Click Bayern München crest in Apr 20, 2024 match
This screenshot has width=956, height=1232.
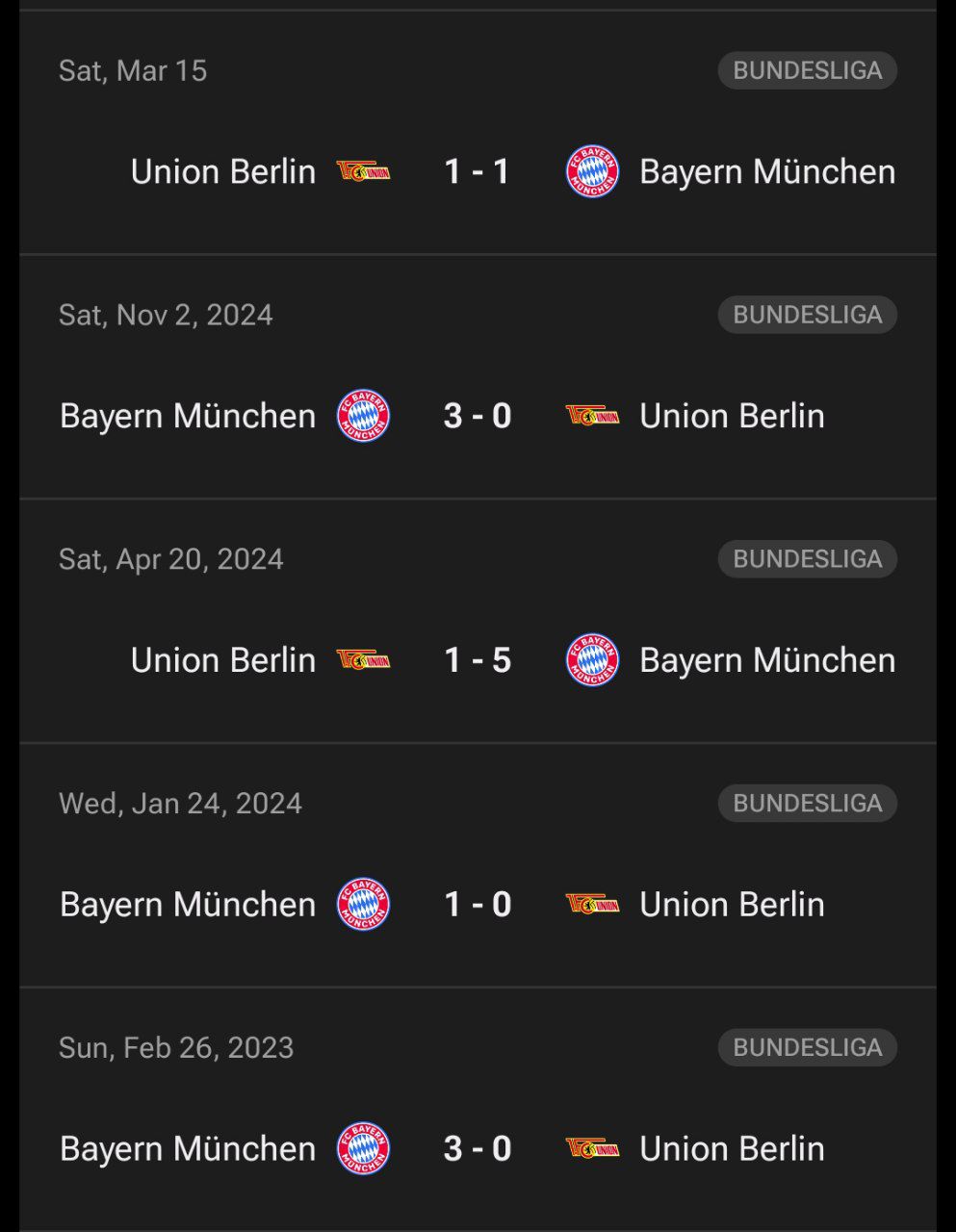tap(592, 660)
